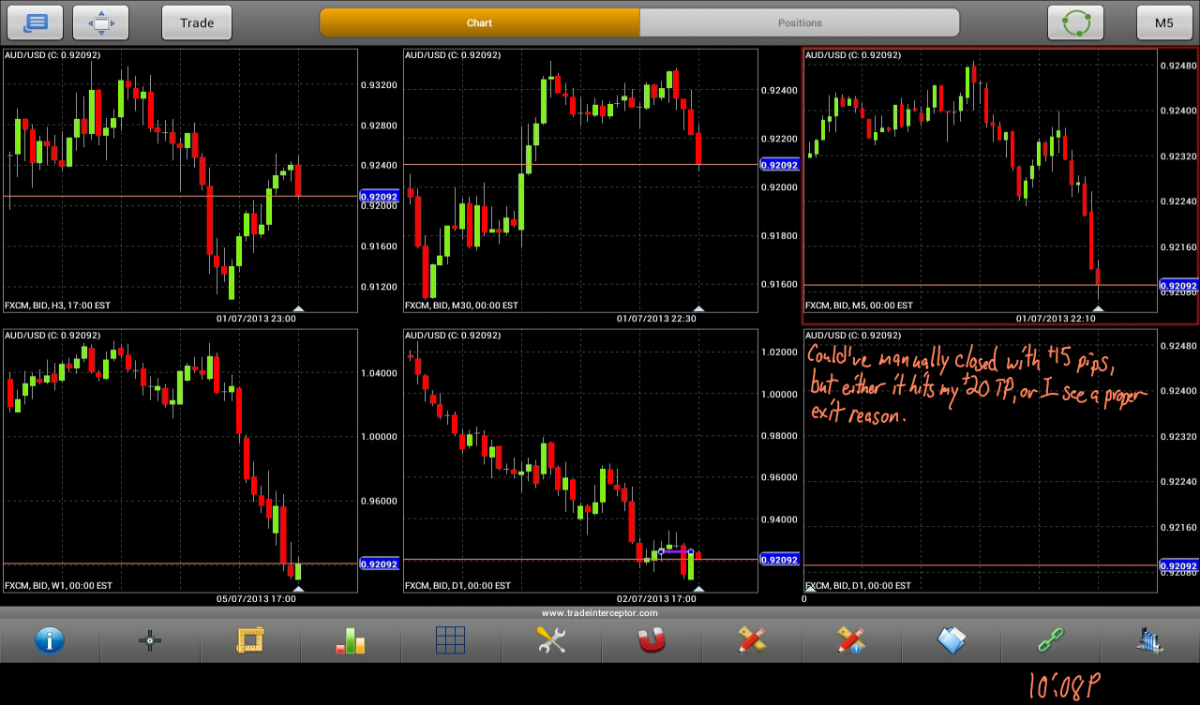The height and width of the screenshot is (705, 1200).
Task: Click the 1.04000 axis value on W1 chart
Action: tap(379, 373)
